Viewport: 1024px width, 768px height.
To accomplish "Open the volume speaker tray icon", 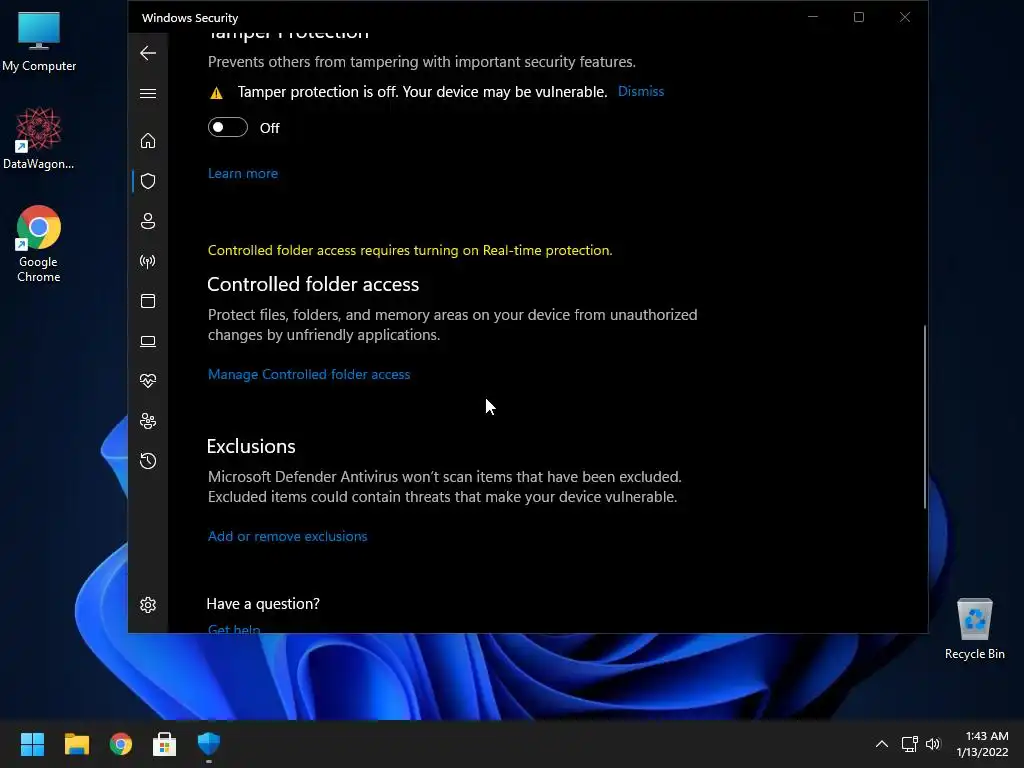I will 933,744.
